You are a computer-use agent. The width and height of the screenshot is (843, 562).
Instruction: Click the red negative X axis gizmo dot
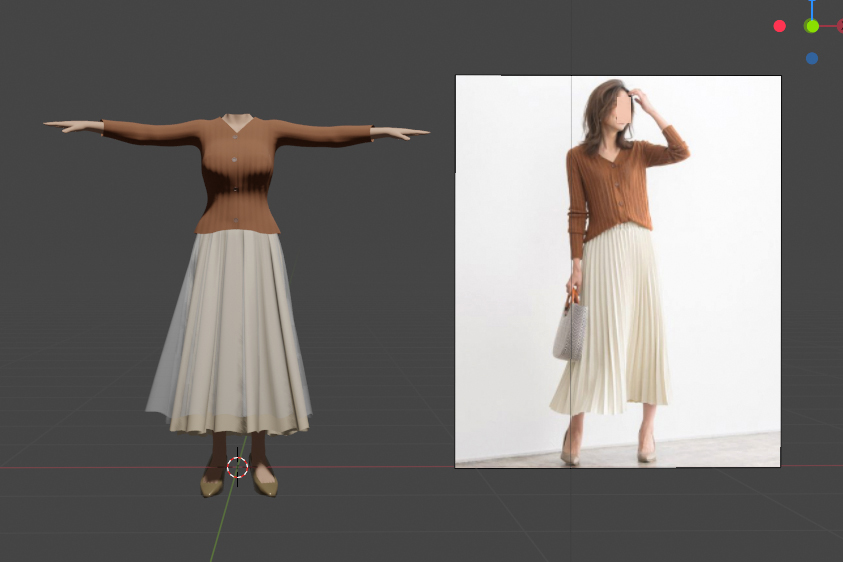point(780,26)
